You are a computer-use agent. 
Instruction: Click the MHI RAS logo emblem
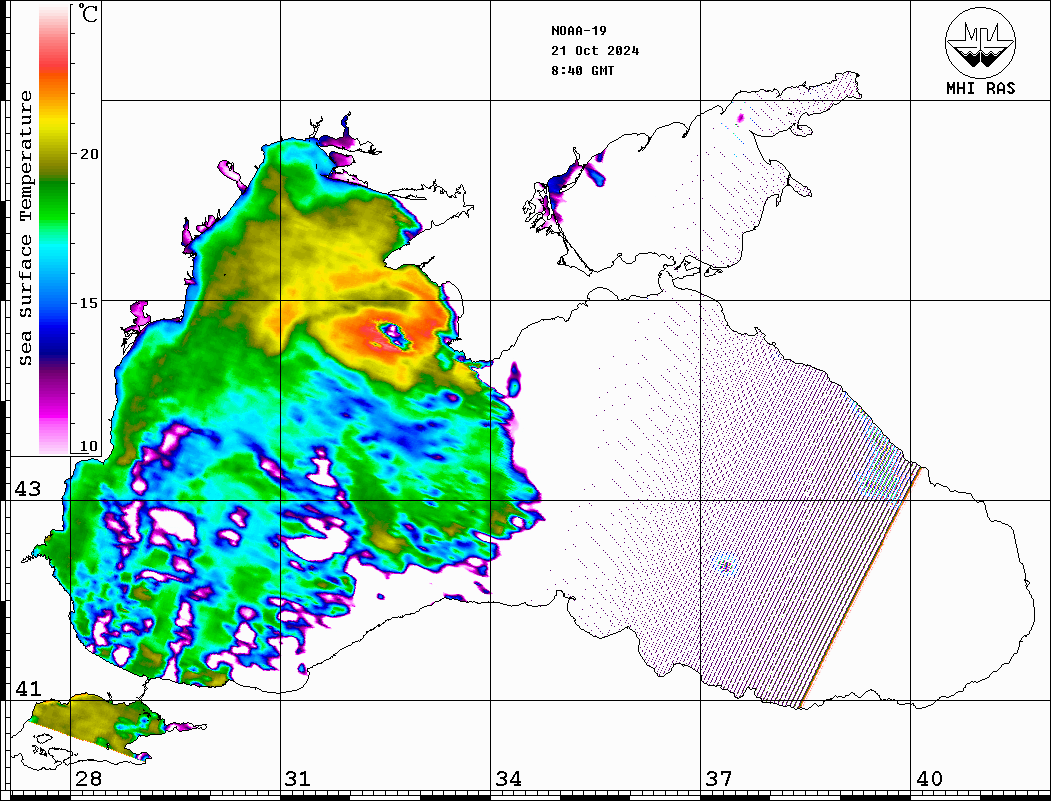pyautogui.click(x=981, y=42)
